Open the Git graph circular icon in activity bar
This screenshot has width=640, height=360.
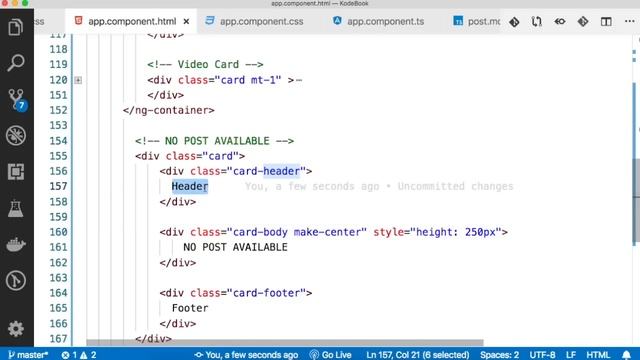(x=16, y=281)
